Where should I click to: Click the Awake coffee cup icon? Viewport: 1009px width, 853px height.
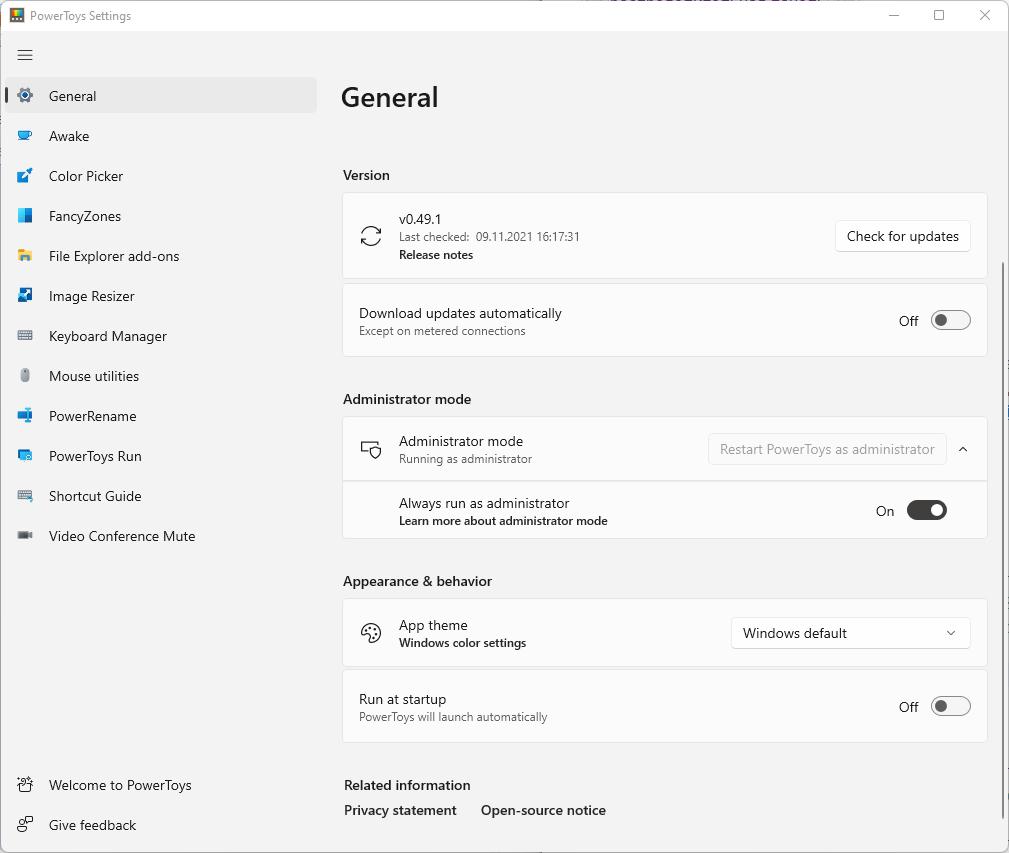(26, 136)
